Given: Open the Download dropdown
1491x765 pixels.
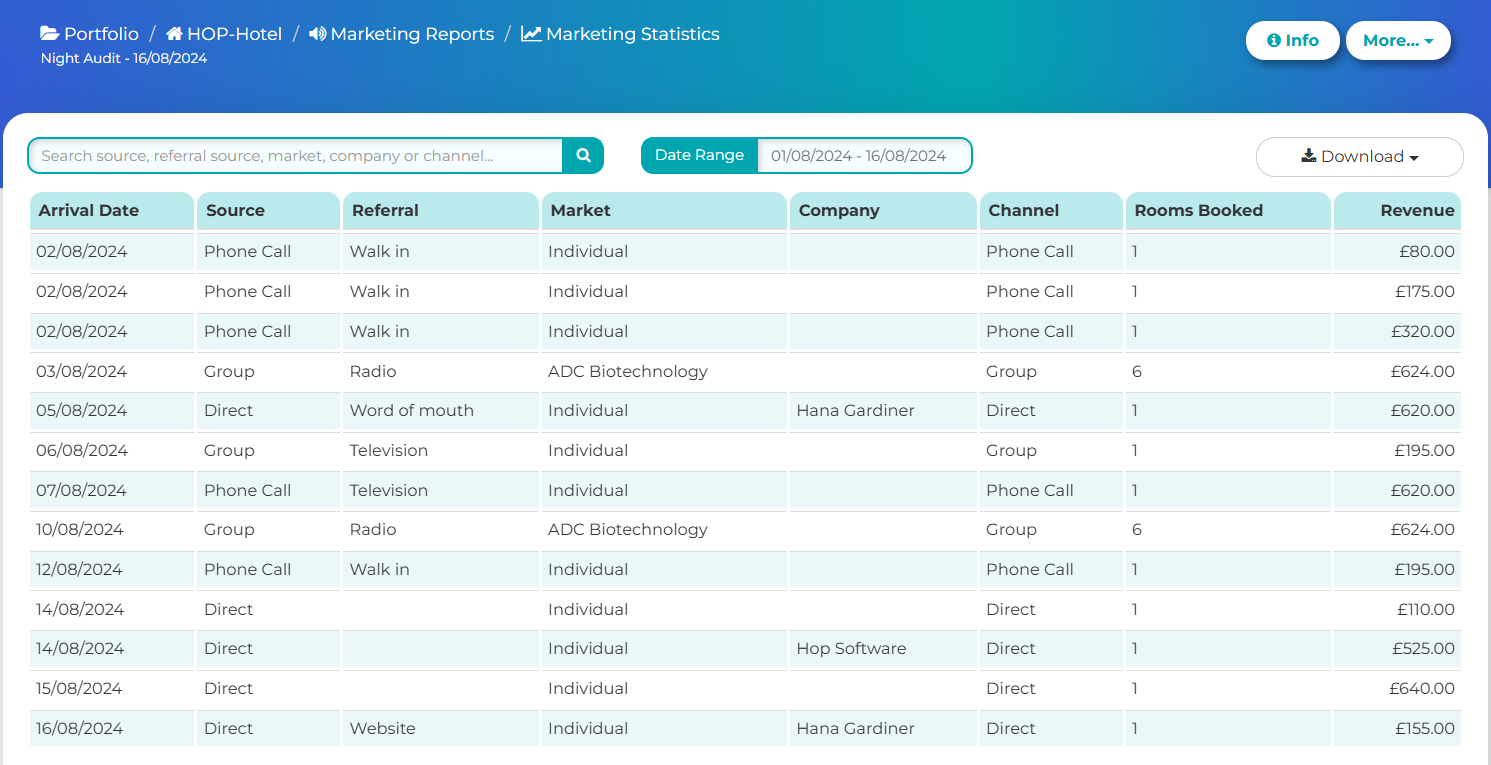Looking at the screenshot, I should [1359, 157].
